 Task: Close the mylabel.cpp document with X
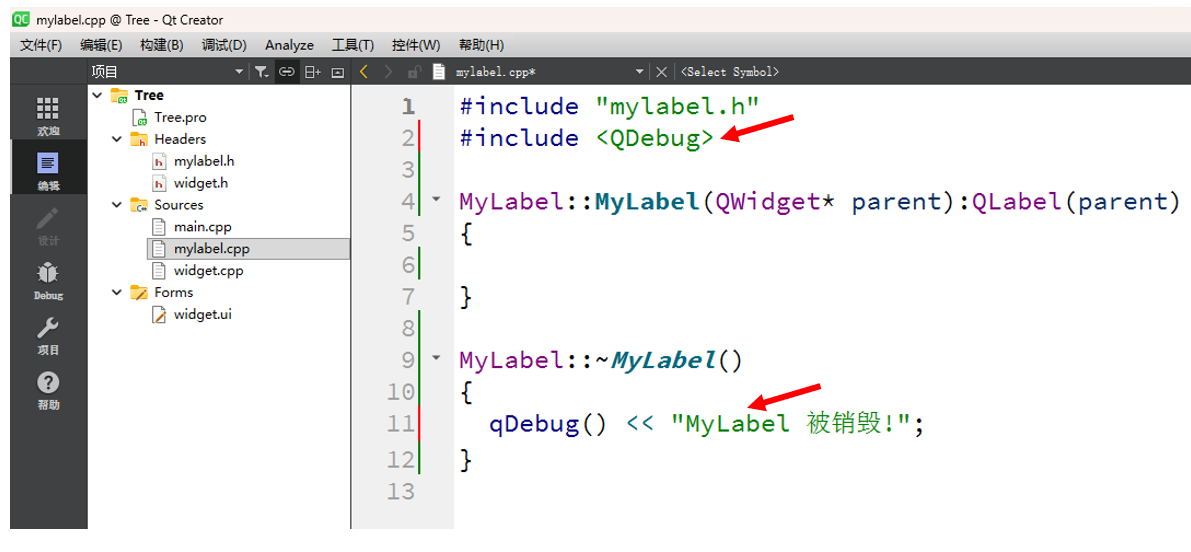click(x=662, y=72)
